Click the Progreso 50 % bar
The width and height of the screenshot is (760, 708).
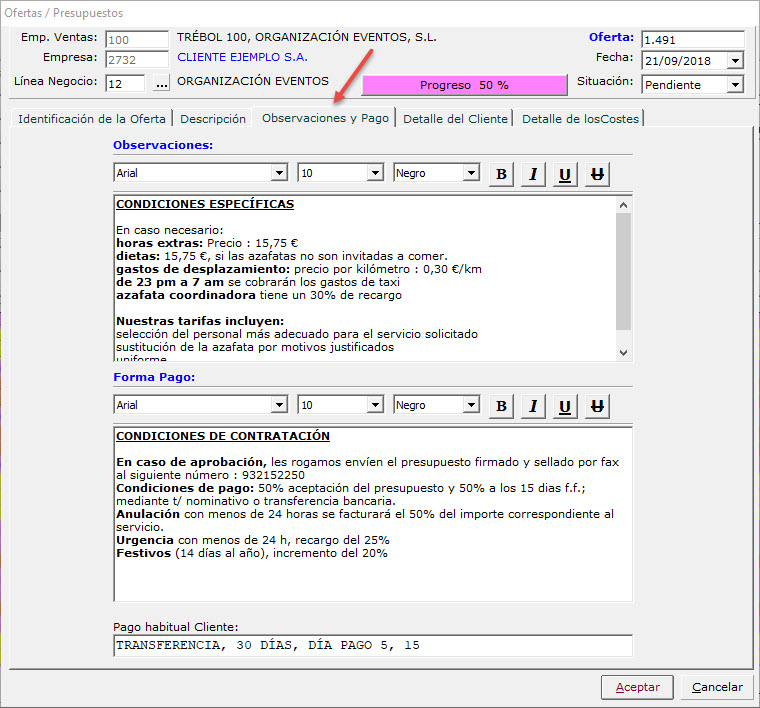[x=464, y=85]
